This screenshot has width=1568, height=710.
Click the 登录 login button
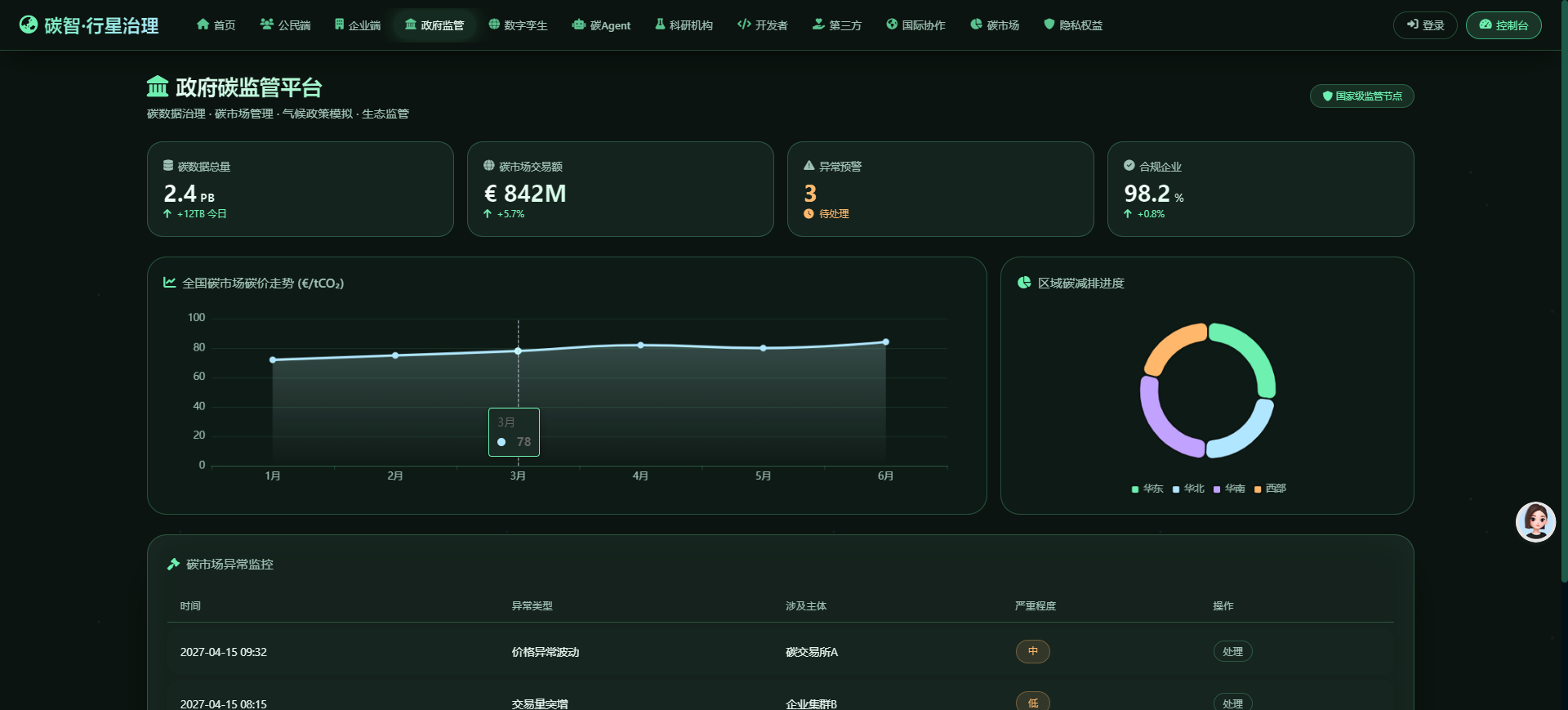[x=1425, y=25]
